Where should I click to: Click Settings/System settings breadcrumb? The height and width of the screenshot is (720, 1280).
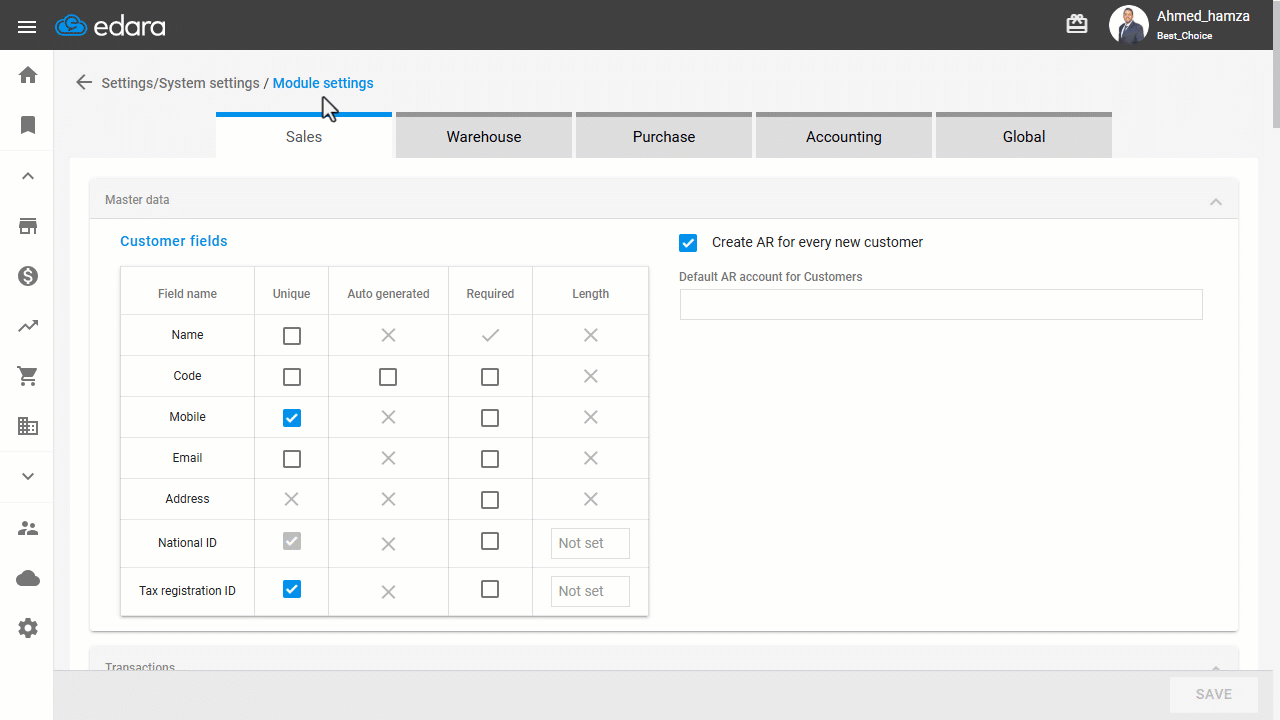coord(180,83)
